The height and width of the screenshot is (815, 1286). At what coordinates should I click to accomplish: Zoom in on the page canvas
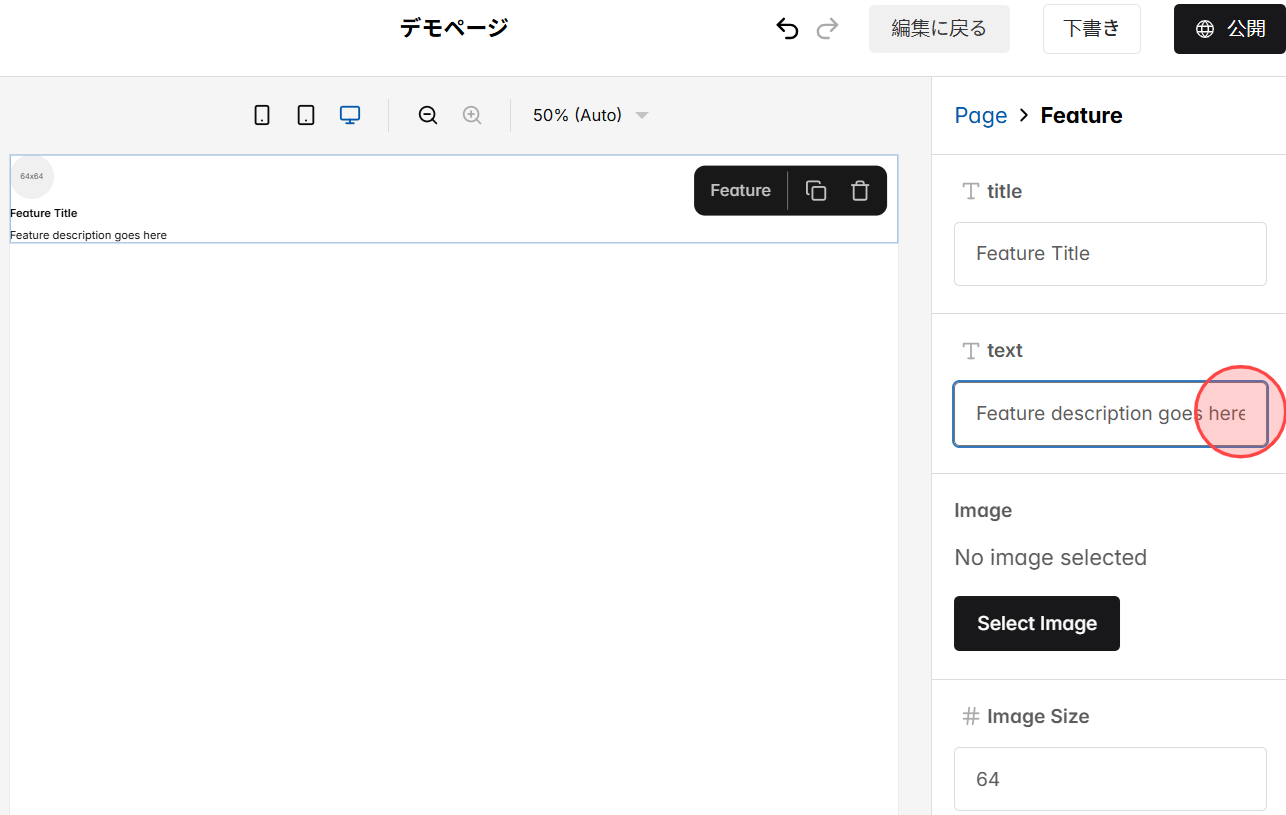[x=471, y=114]
